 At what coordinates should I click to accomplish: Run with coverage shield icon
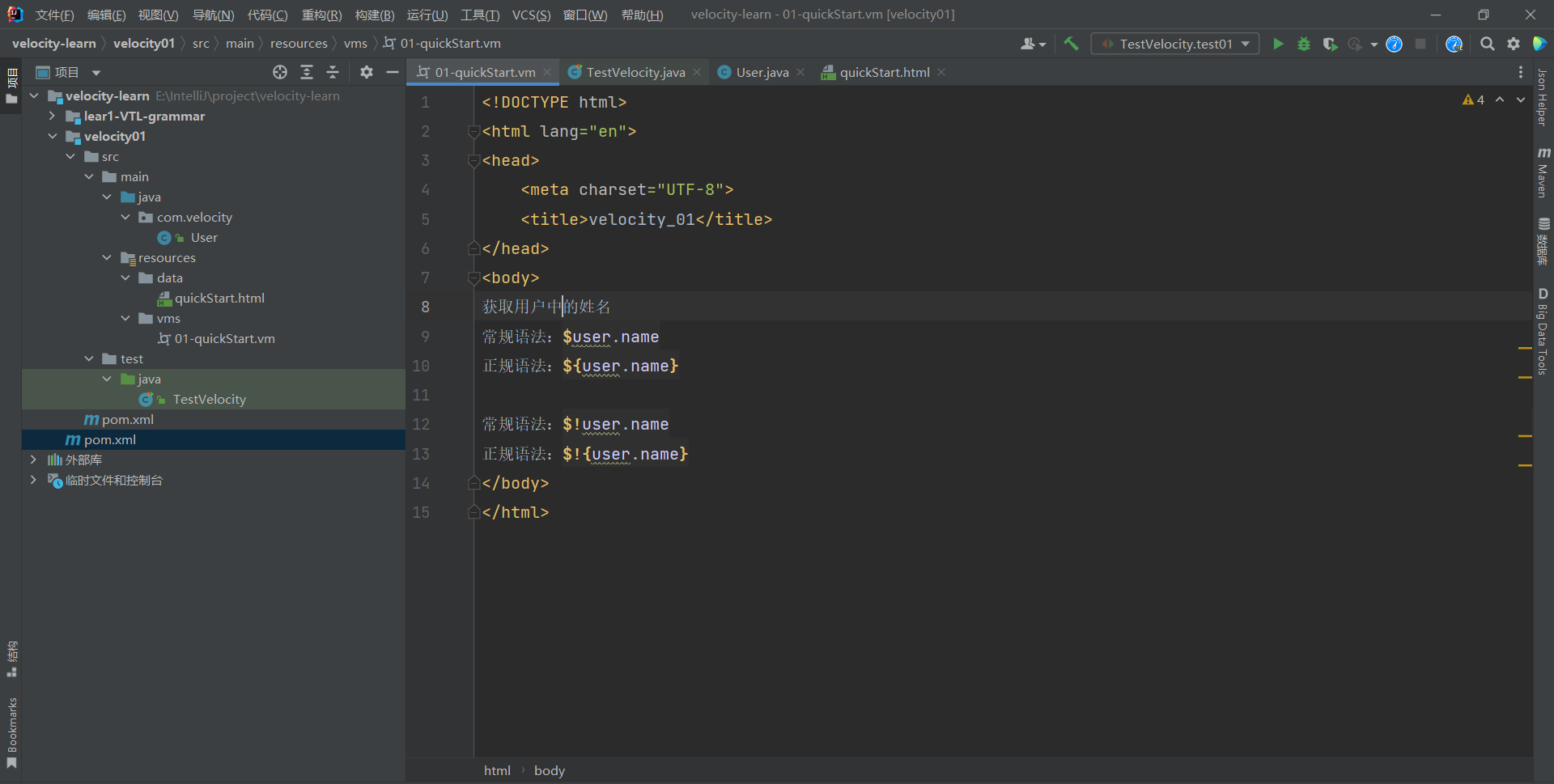click(1330, 44)
